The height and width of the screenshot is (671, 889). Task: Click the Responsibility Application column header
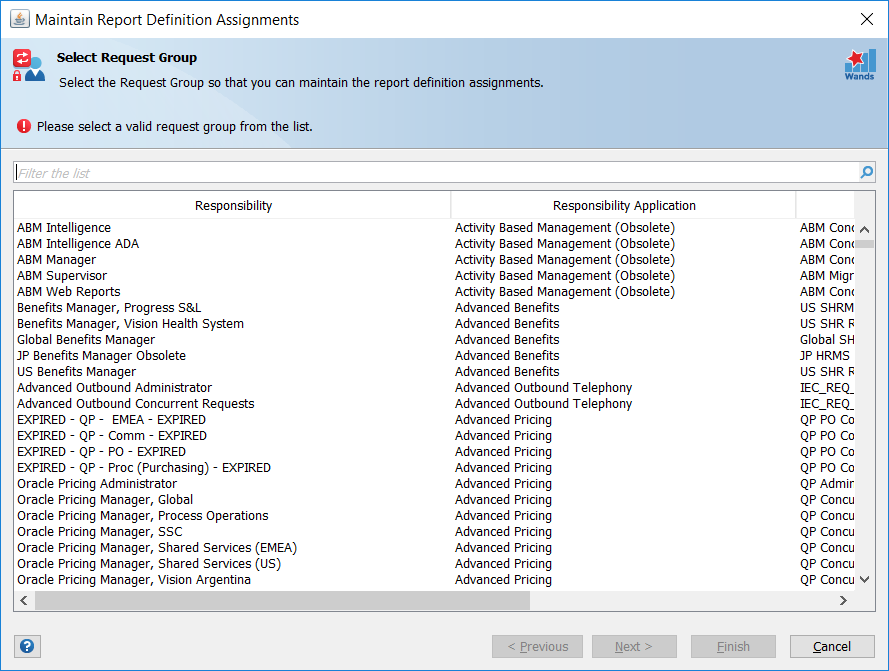click(x=623, y=204)
